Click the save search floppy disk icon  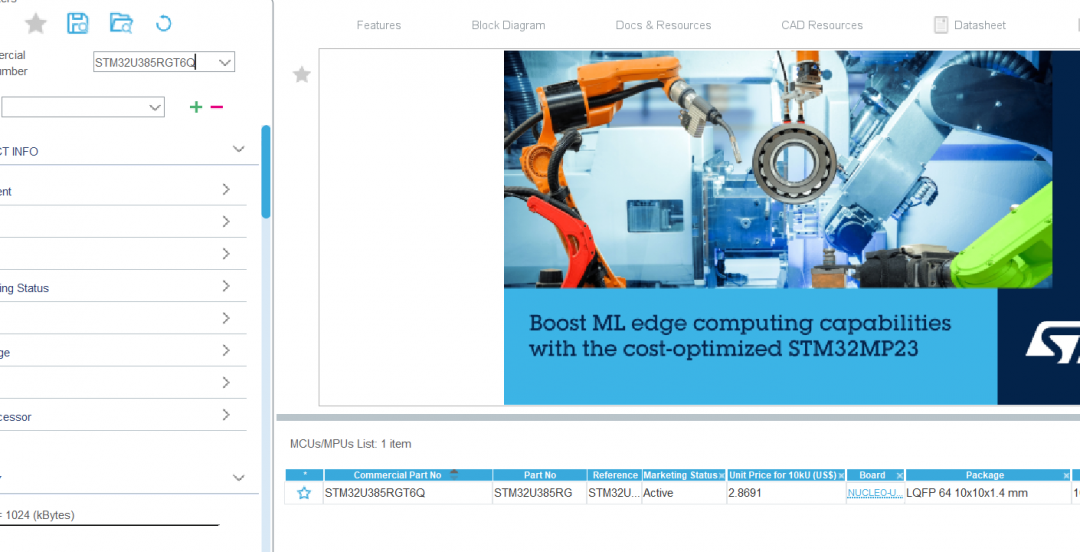[x=78, y=23]
